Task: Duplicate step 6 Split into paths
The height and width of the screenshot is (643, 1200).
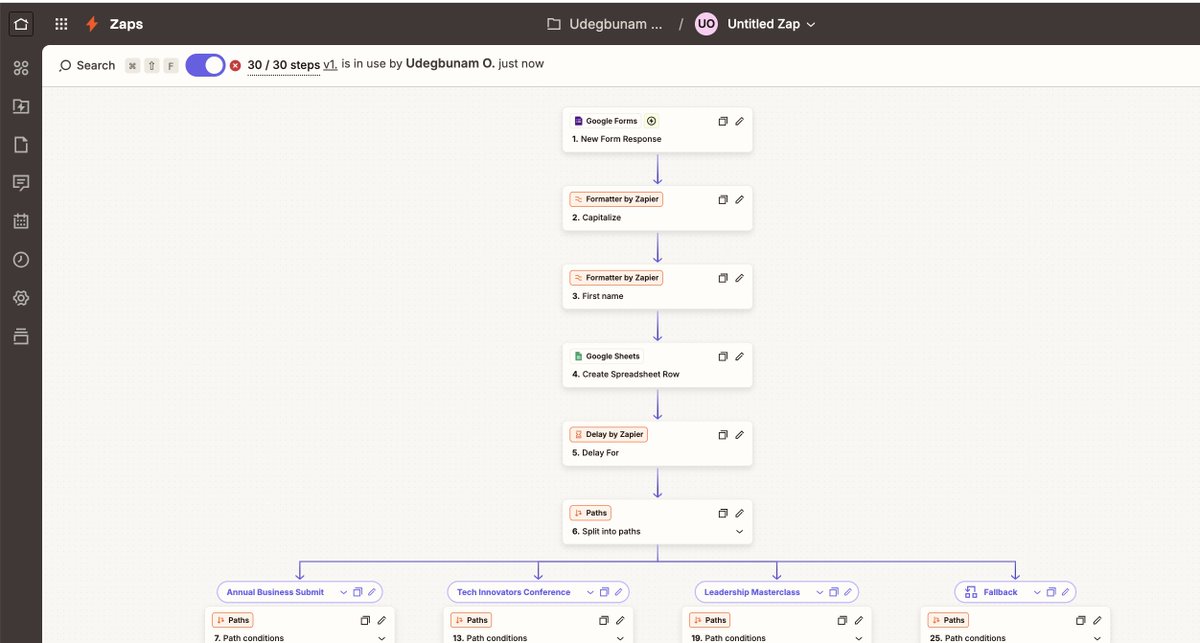Action: [723, 513]
